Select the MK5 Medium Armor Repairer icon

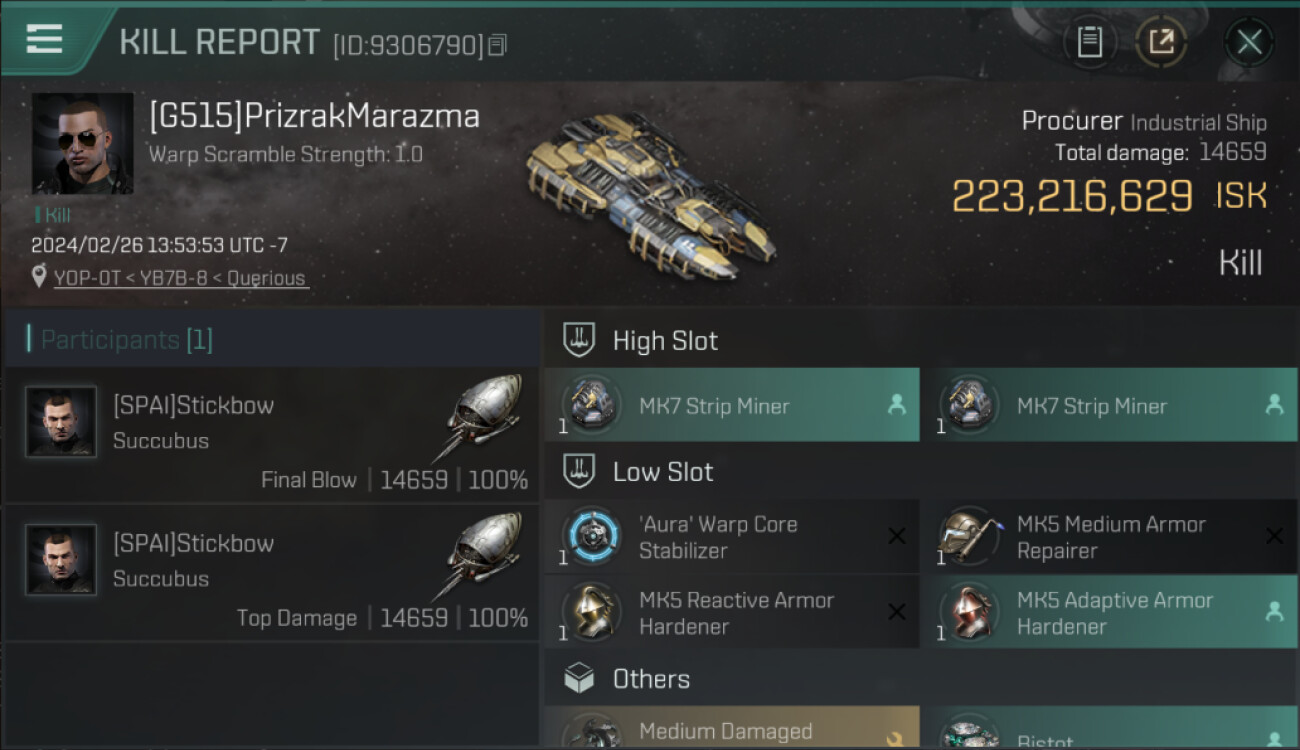[x=970, y=536]
